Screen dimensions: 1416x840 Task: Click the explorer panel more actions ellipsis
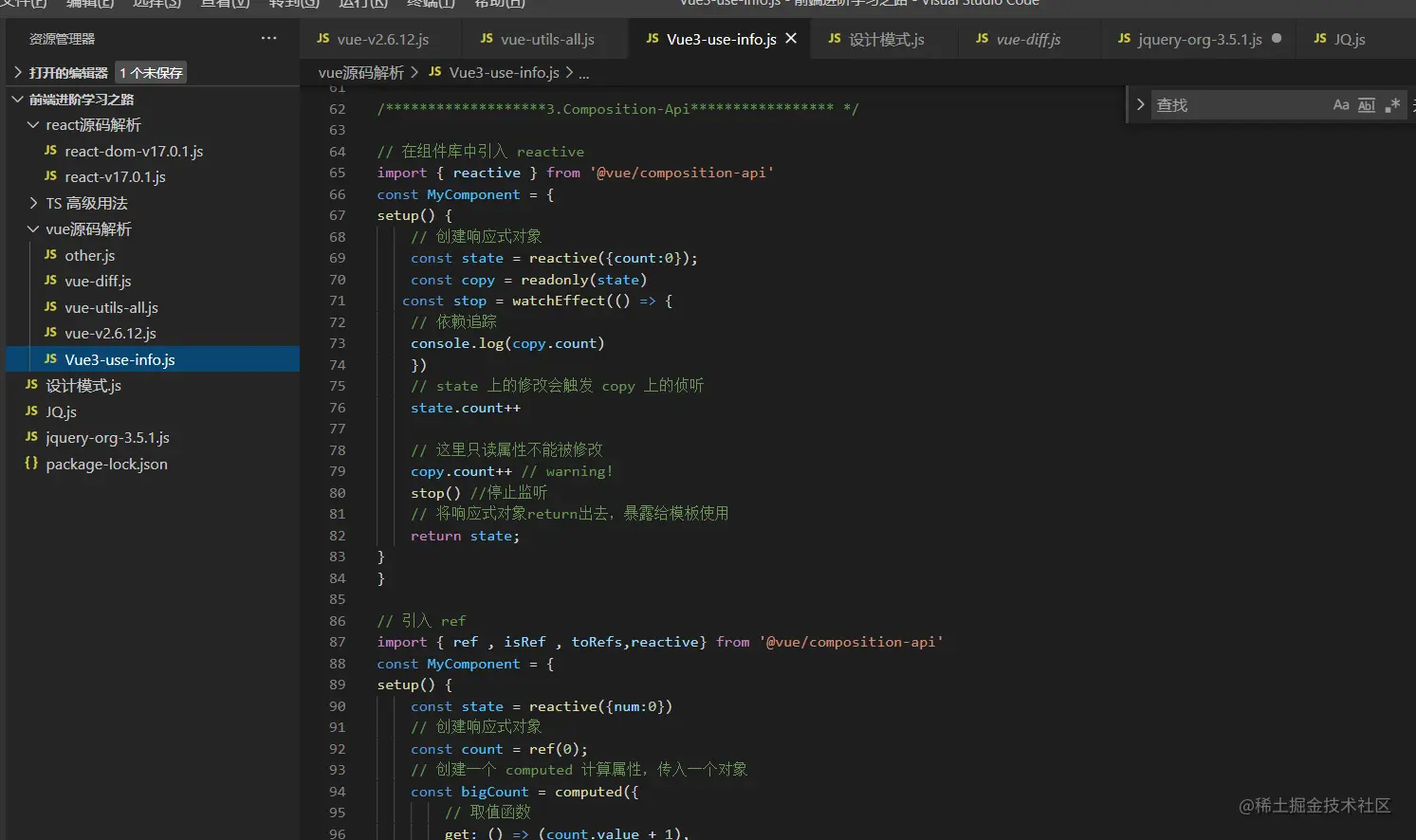[269, 39]
